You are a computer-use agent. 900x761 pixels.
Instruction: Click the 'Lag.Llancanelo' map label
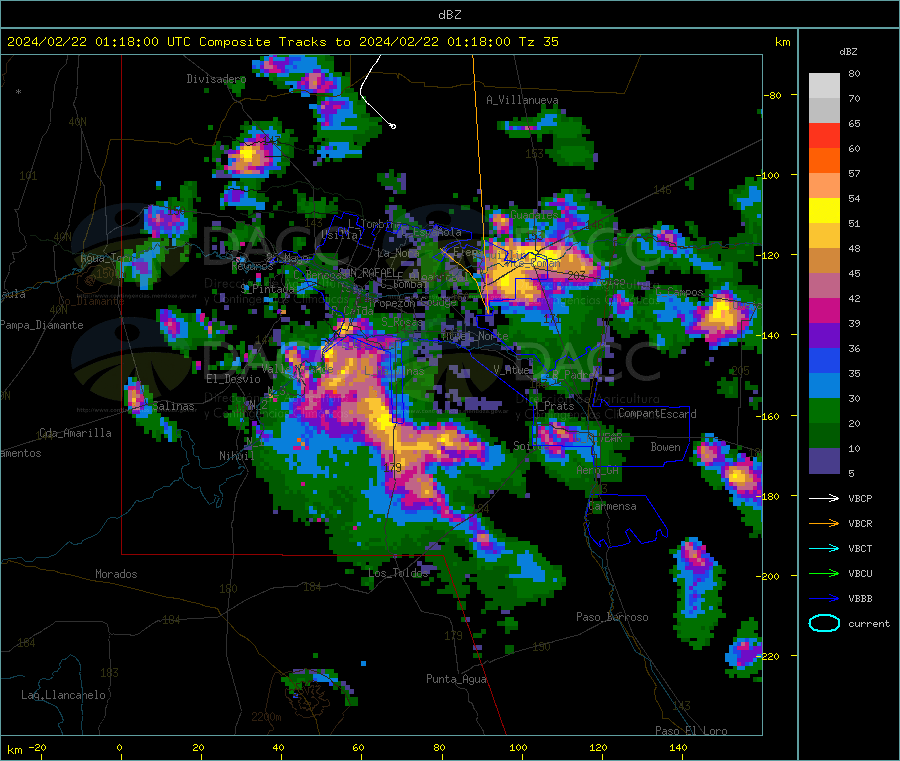pos(63,695)
